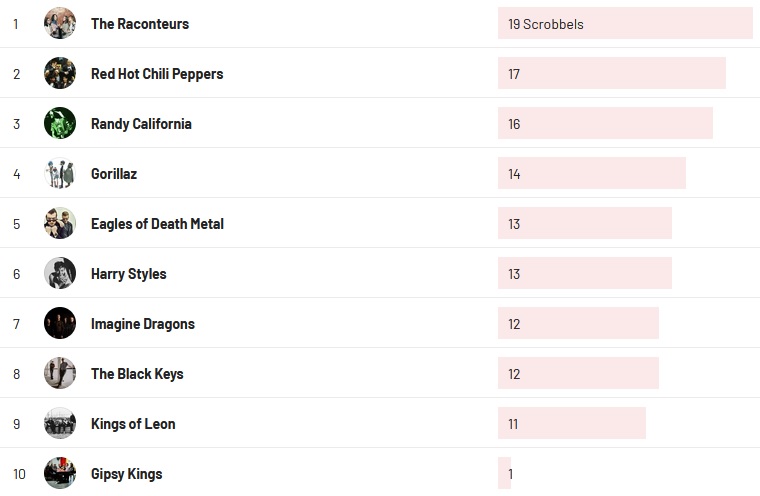Click The Raconteurs artist avatar
This screenshot has height=496, width=760.
[60, 23]
